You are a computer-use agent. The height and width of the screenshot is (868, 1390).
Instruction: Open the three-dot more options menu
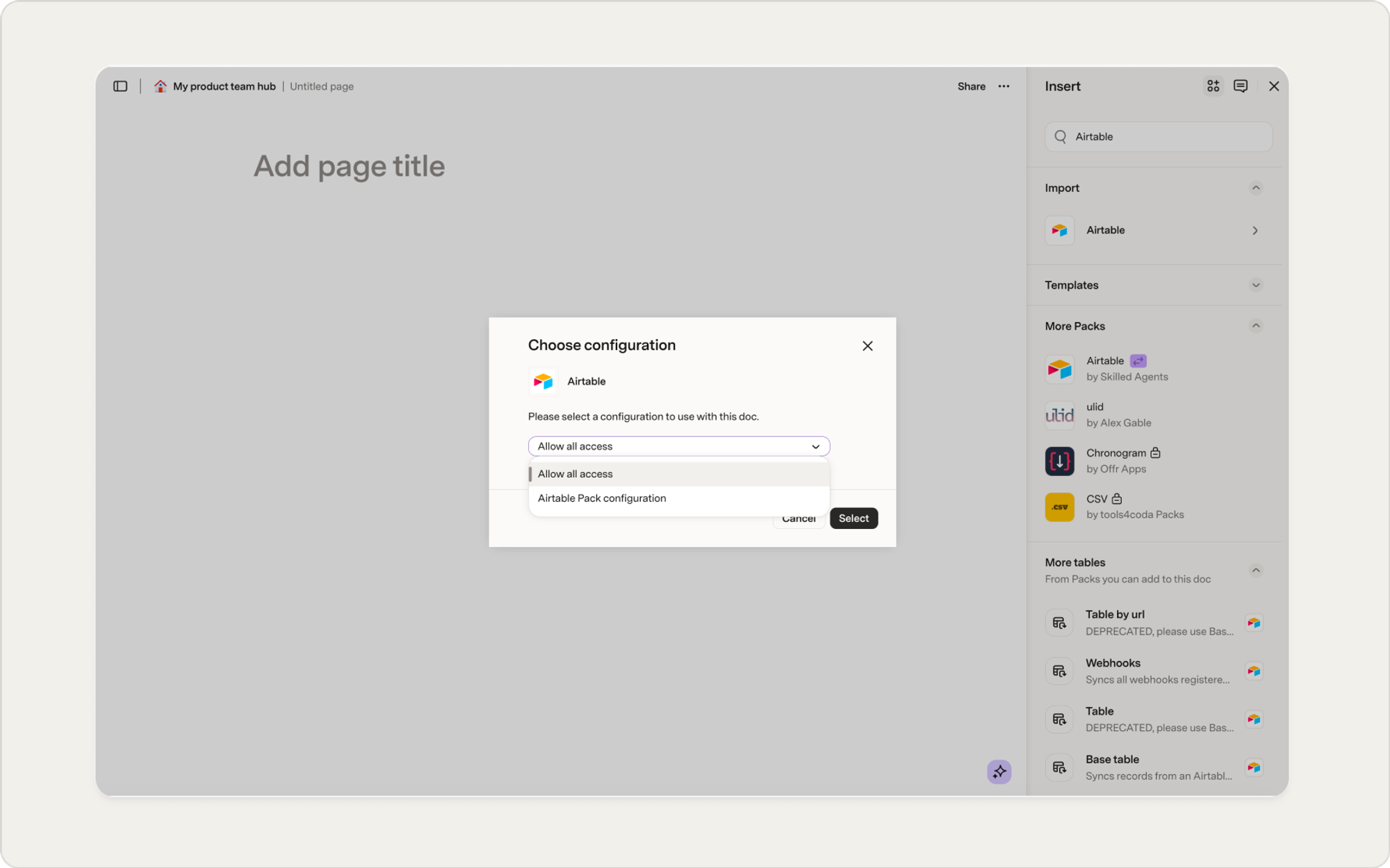1004,86
